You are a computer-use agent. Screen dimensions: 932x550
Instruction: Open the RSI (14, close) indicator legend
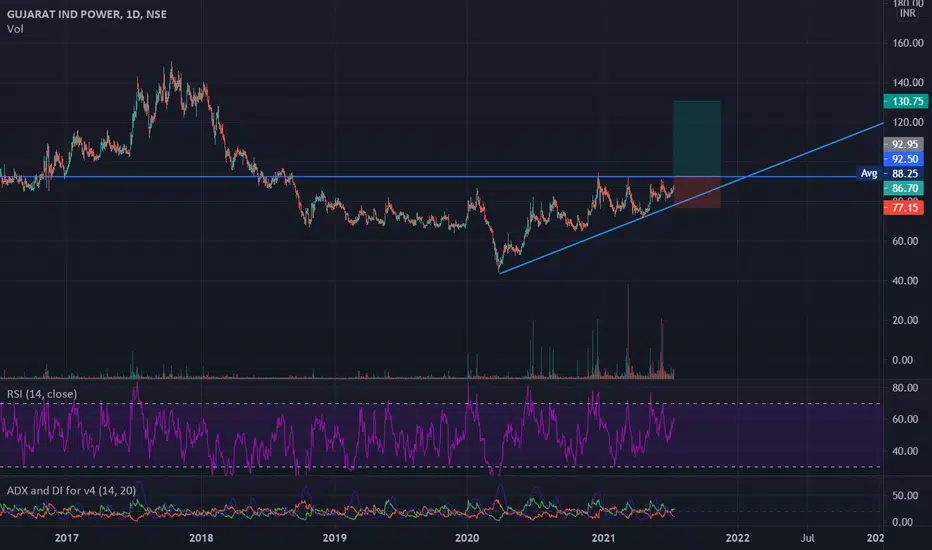(x=42, y=394)
